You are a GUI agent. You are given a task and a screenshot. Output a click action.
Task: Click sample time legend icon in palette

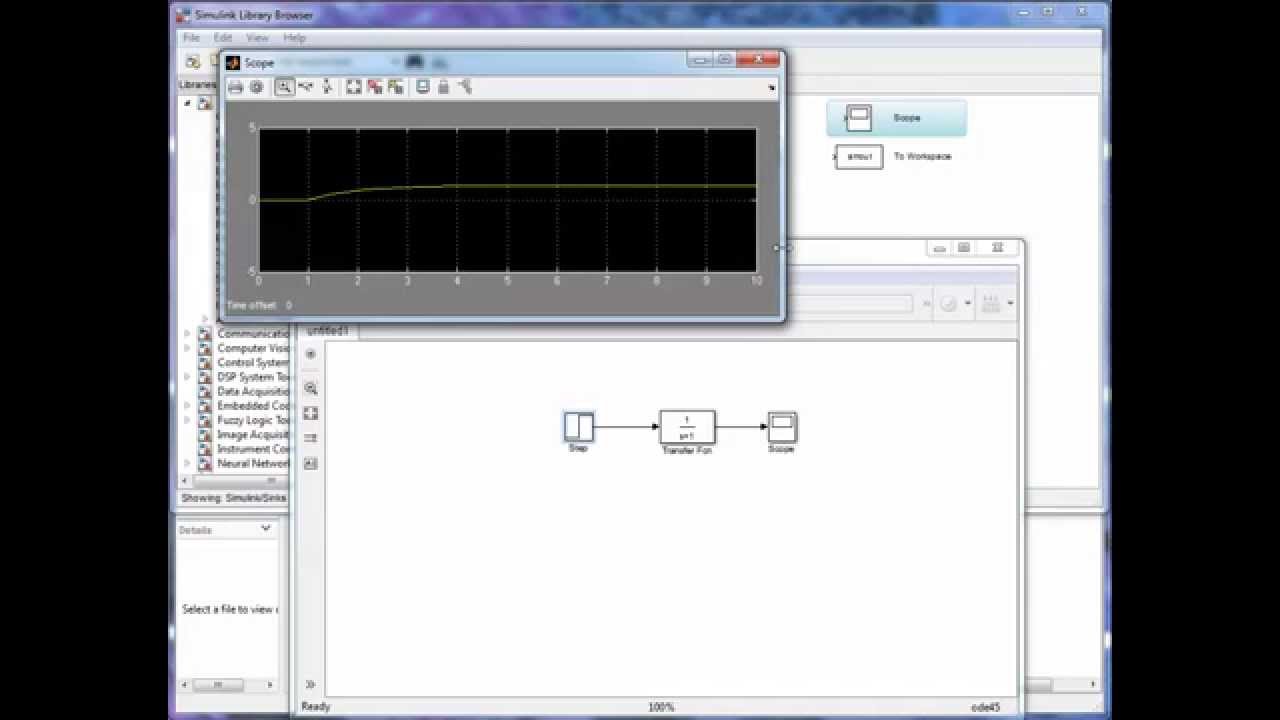[x=311, y=438]
